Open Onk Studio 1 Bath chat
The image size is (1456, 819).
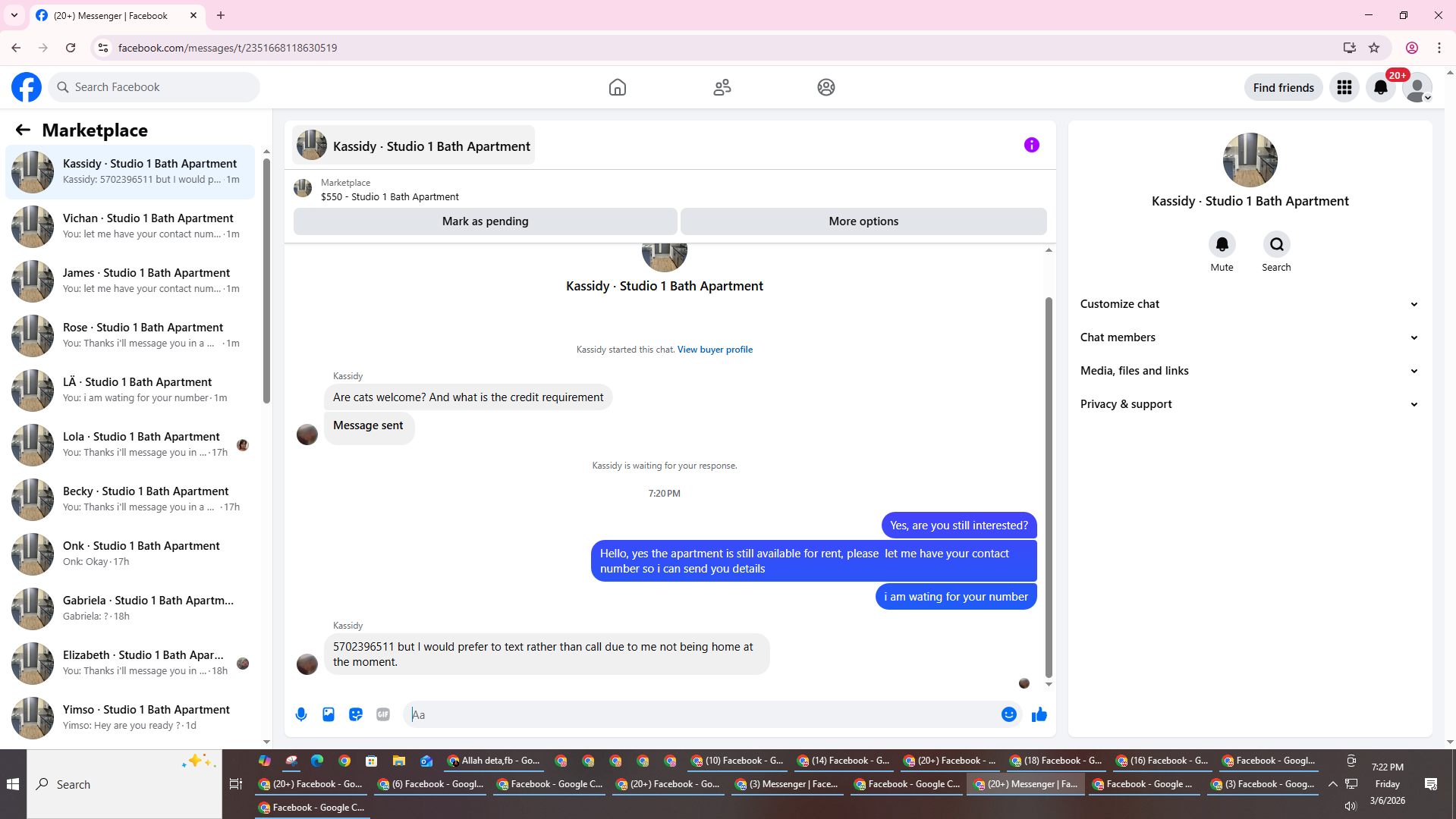[x=131, y=554]
